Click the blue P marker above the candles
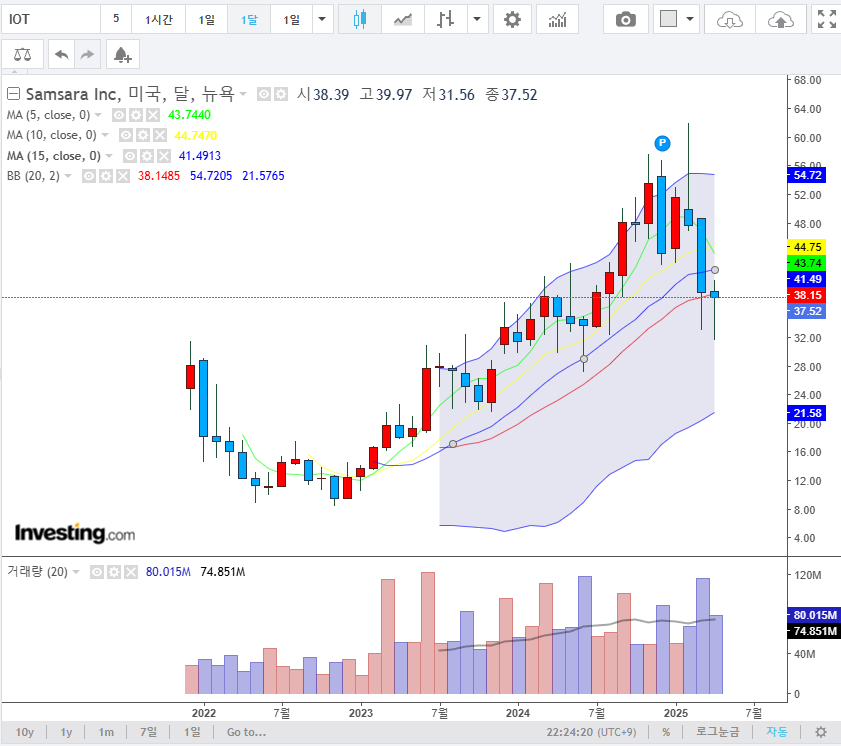Screen dimensions: 841x746 click(662, 143)
